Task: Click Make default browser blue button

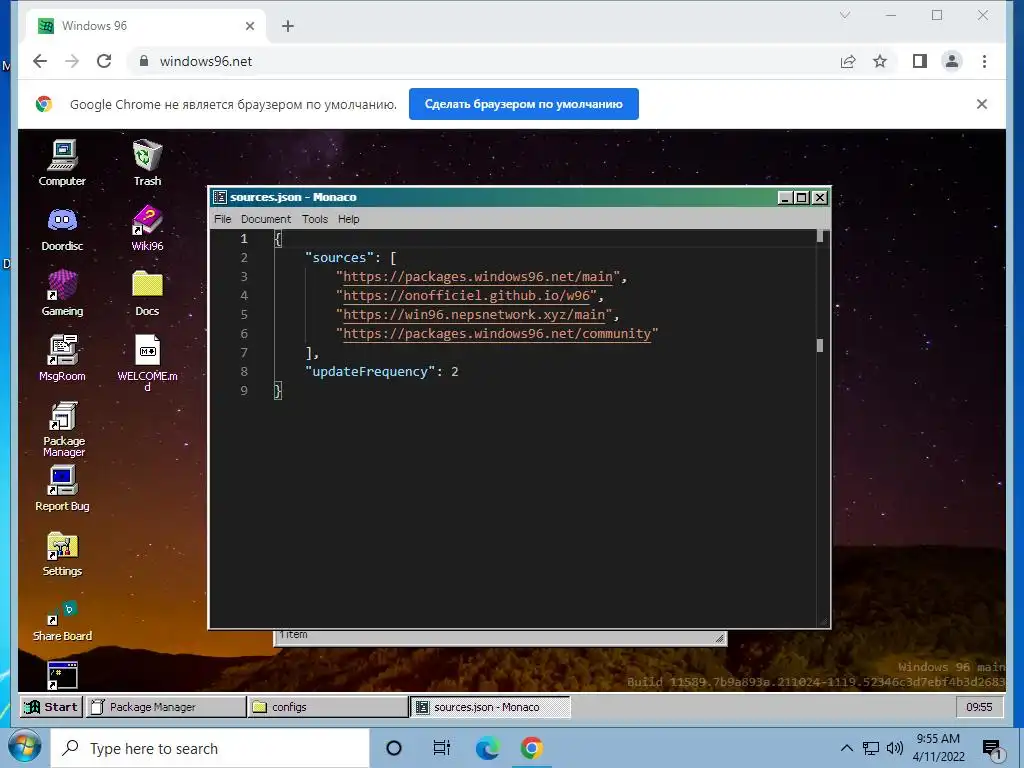Action: [524, 104]
